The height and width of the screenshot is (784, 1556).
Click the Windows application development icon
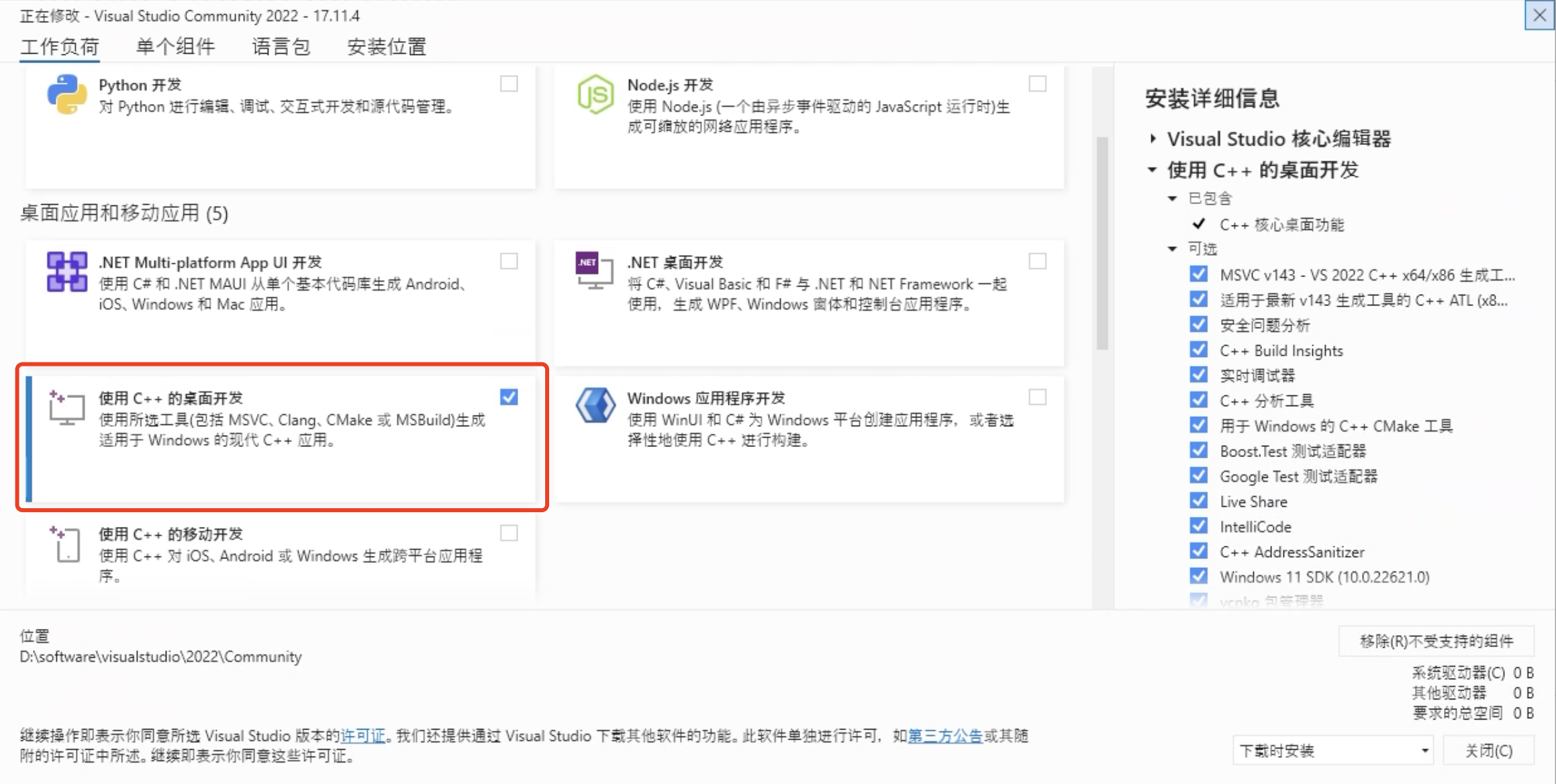[595, 405]
